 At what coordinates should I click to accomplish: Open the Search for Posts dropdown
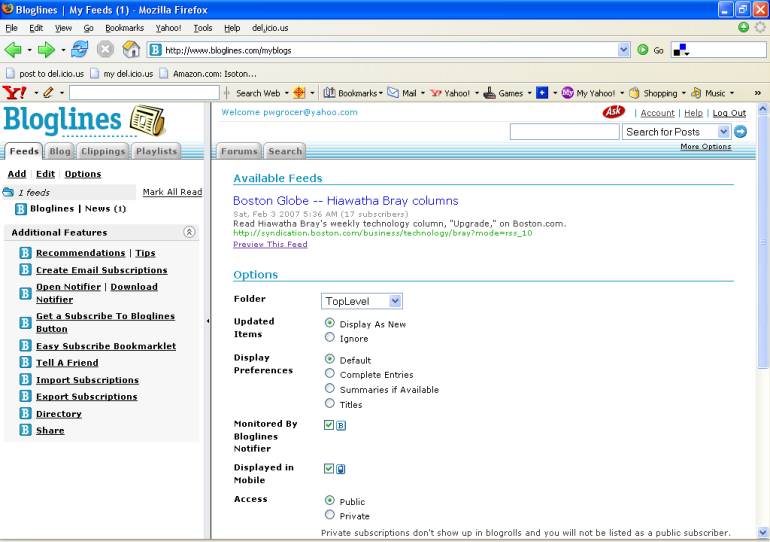(677, 132)
